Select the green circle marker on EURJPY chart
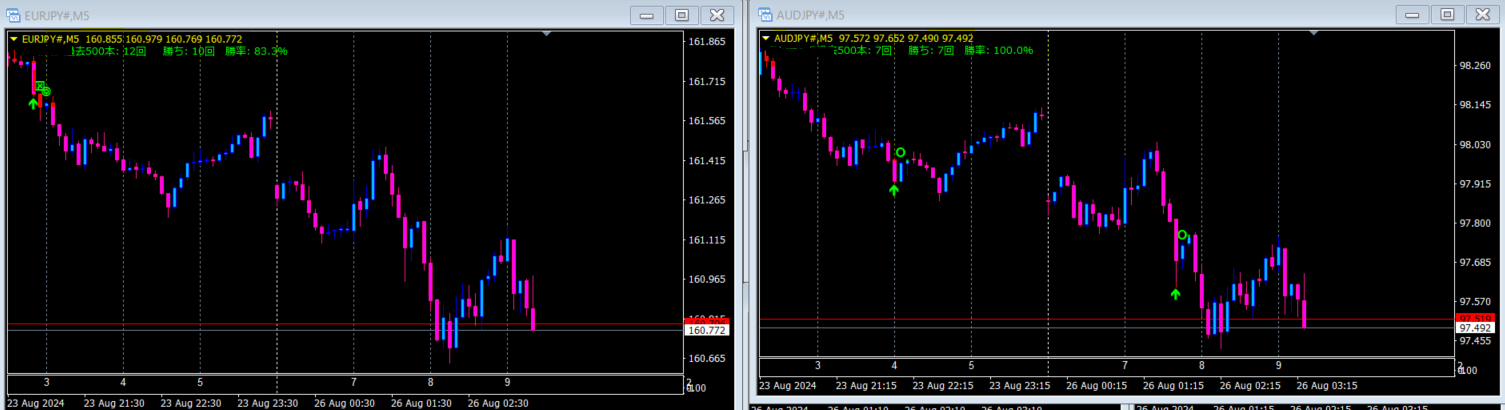This screenshot has width=1505, height=410. click(x=46, y=91)
